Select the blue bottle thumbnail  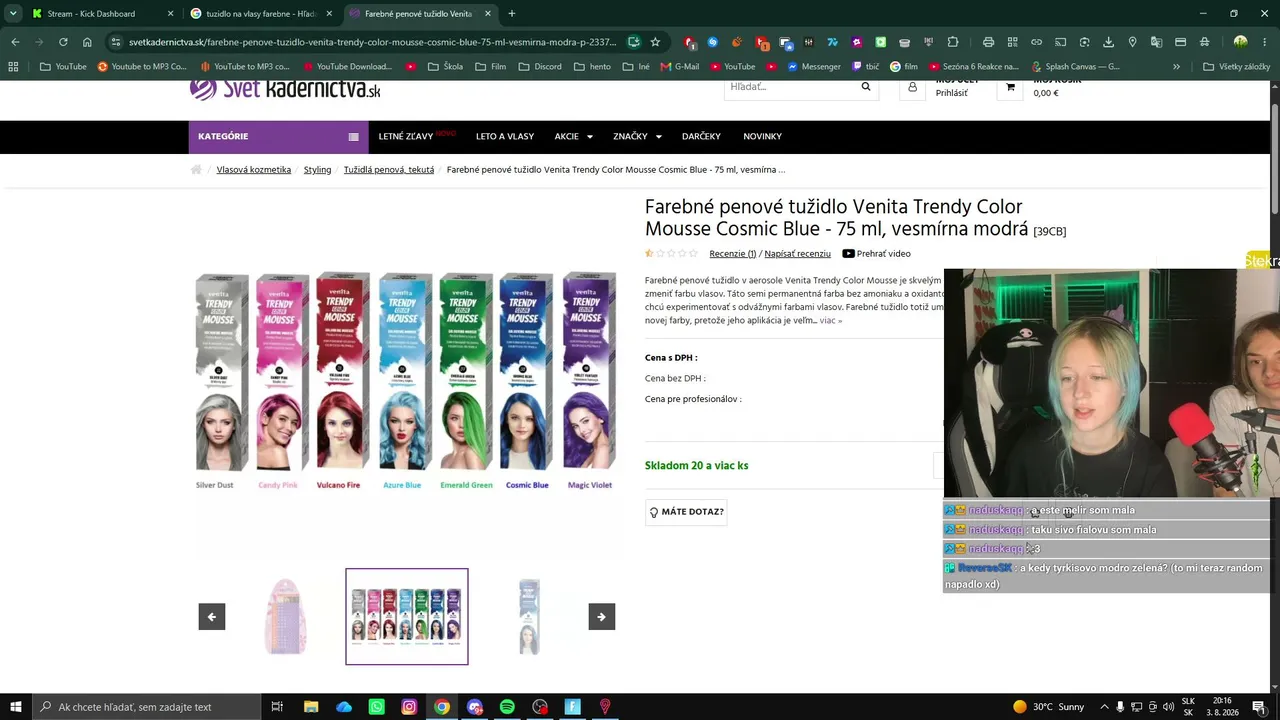529,617
